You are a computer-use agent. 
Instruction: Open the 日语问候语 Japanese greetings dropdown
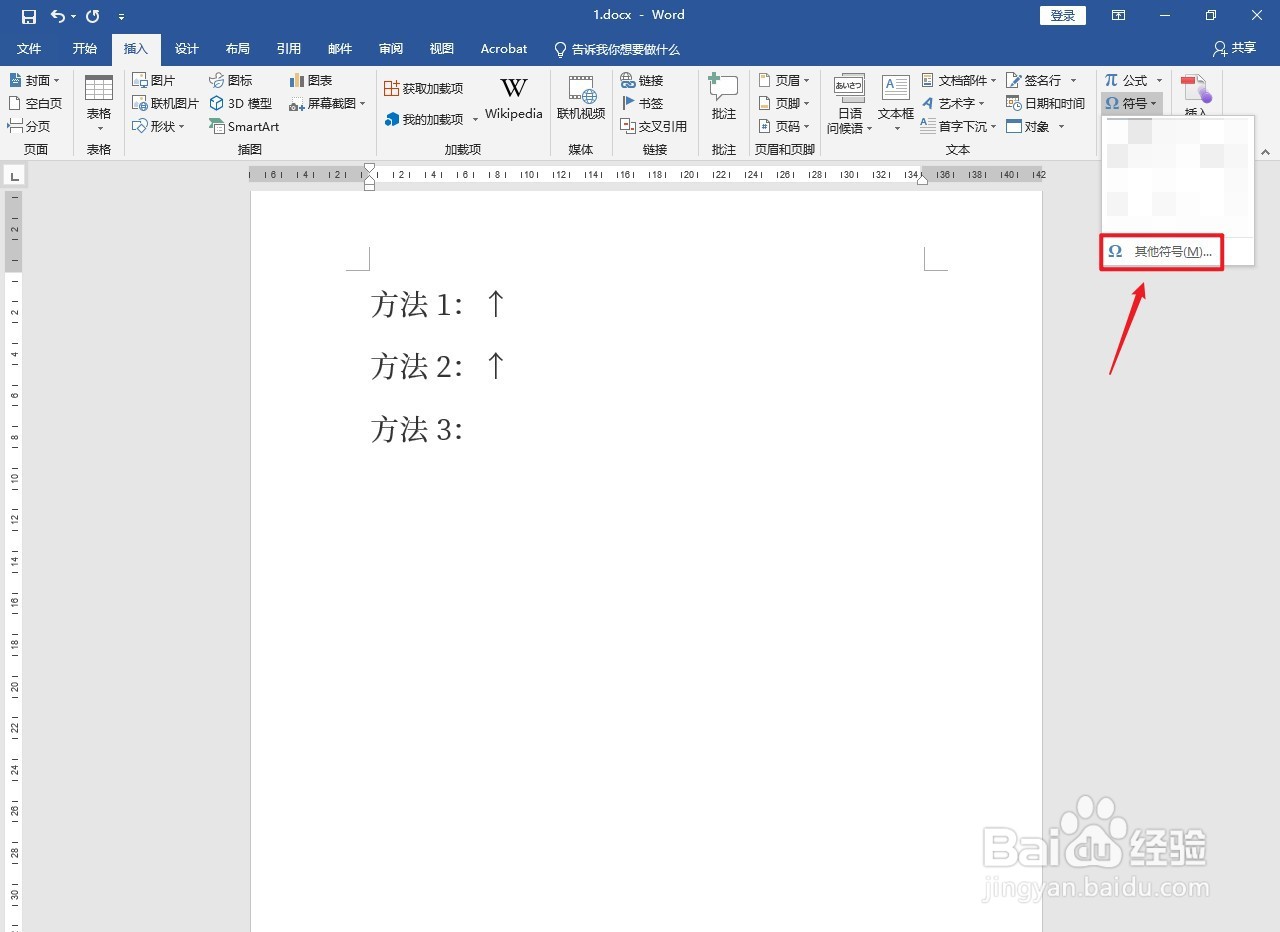849,103
